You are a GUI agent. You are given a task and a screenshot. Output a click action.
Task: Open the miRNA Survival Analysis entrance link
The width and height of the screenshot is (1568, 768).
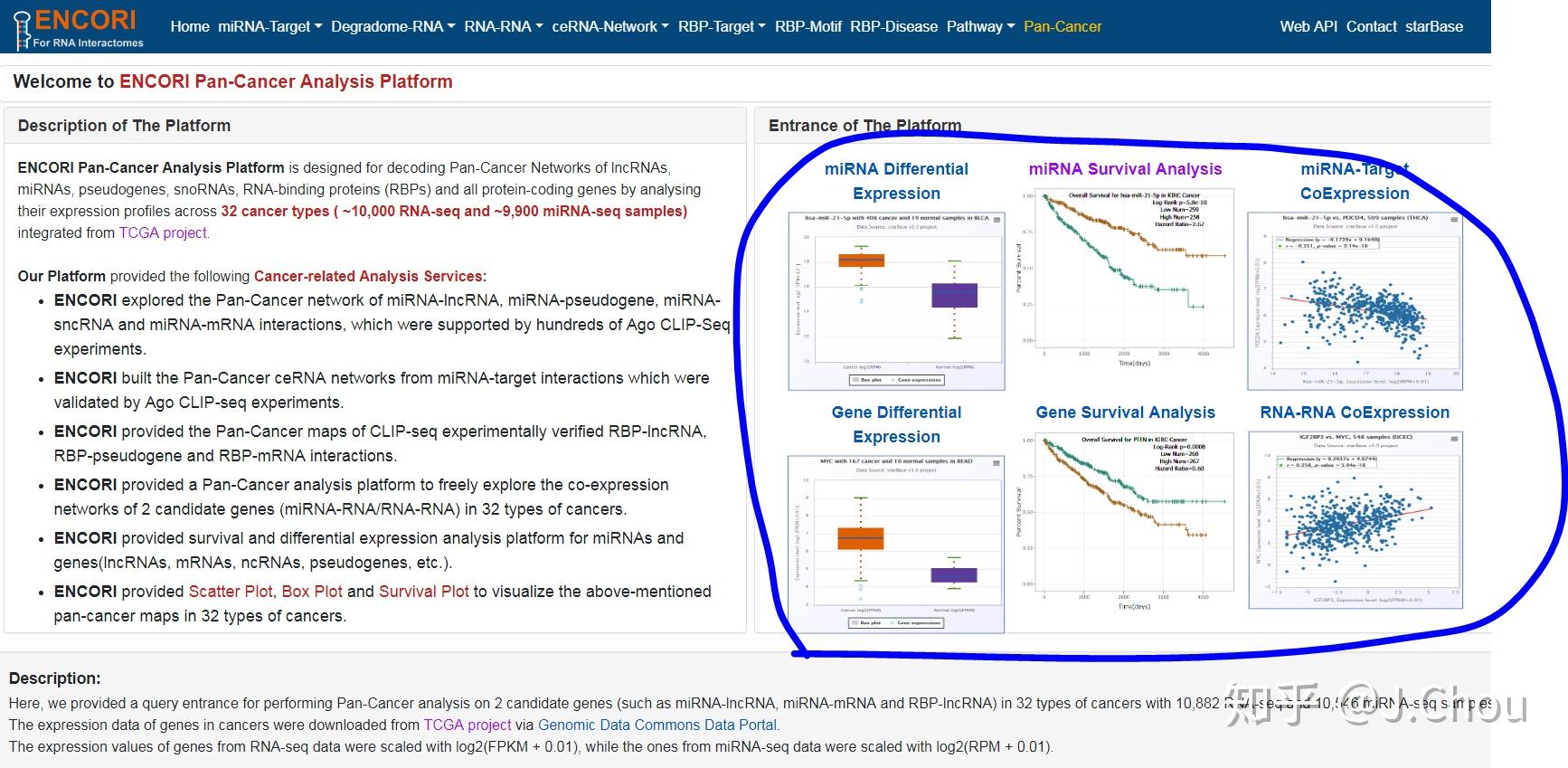1125,169
